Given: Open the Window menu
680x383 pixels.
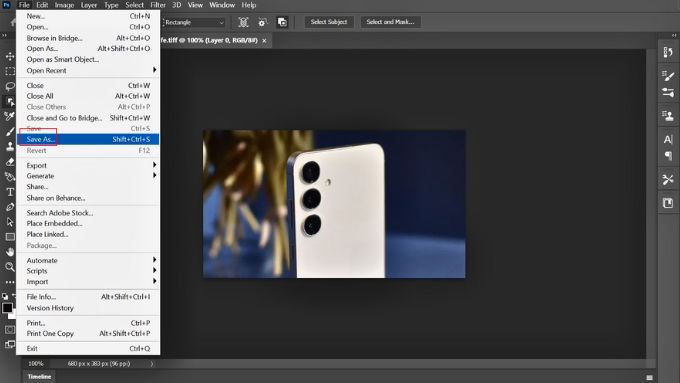Looking at the screenshot, I should pyautogui.click(x=222, y=5).
